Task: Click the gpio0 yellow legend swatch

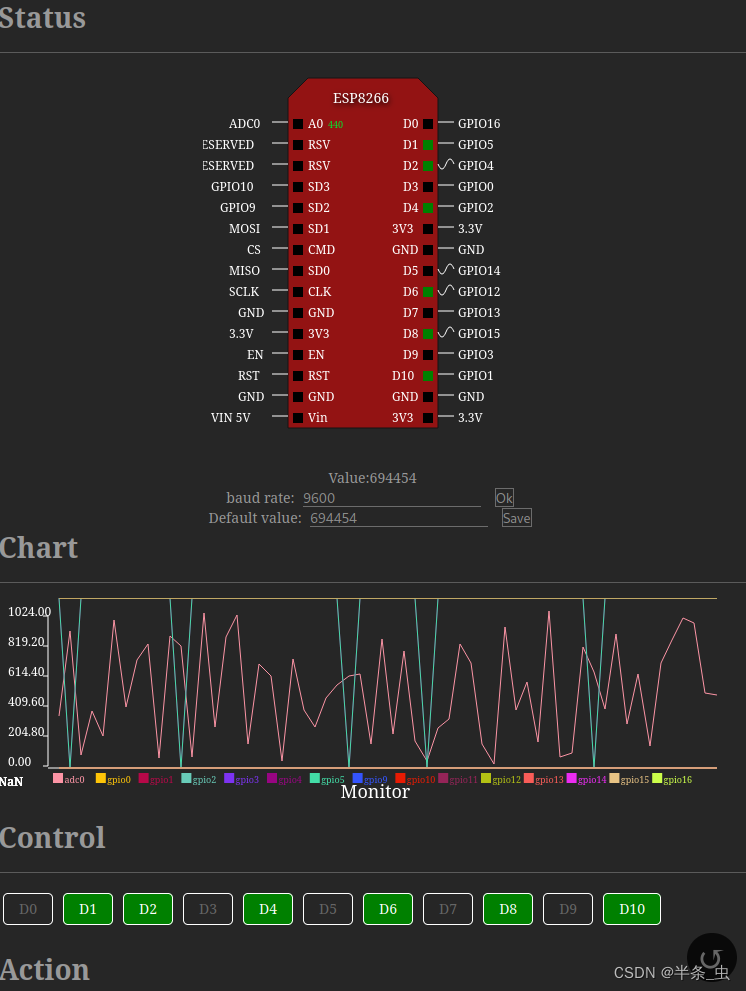Action: pos(101,778)
